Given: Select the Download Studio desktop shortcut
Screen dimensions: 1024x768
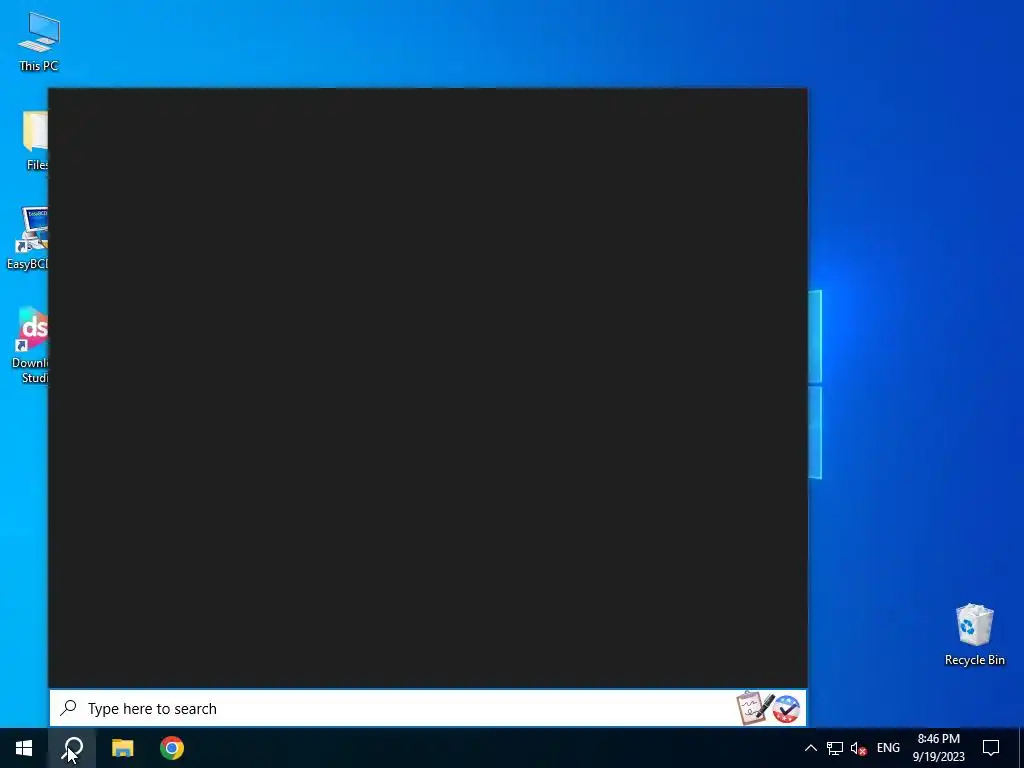Looking at the screenshot, I should pos(31,344).
